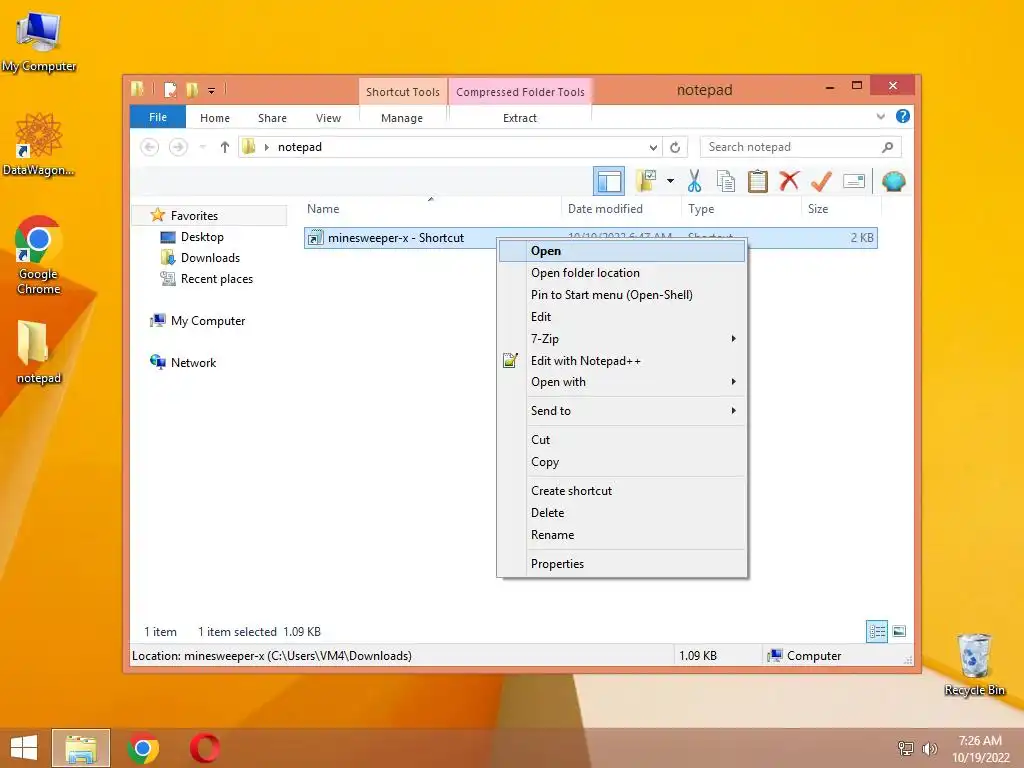Image resolution: width=1024 pixels, height=768 pixels.
Task: Sort by Size column header
Action: click(841, 209)
